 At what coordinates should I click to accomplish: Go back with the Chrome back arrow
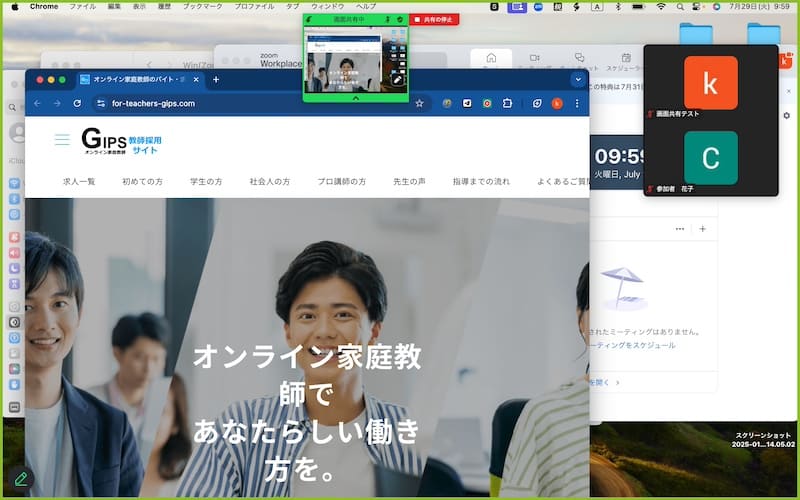pyautogui.click(x=37, y=103)
